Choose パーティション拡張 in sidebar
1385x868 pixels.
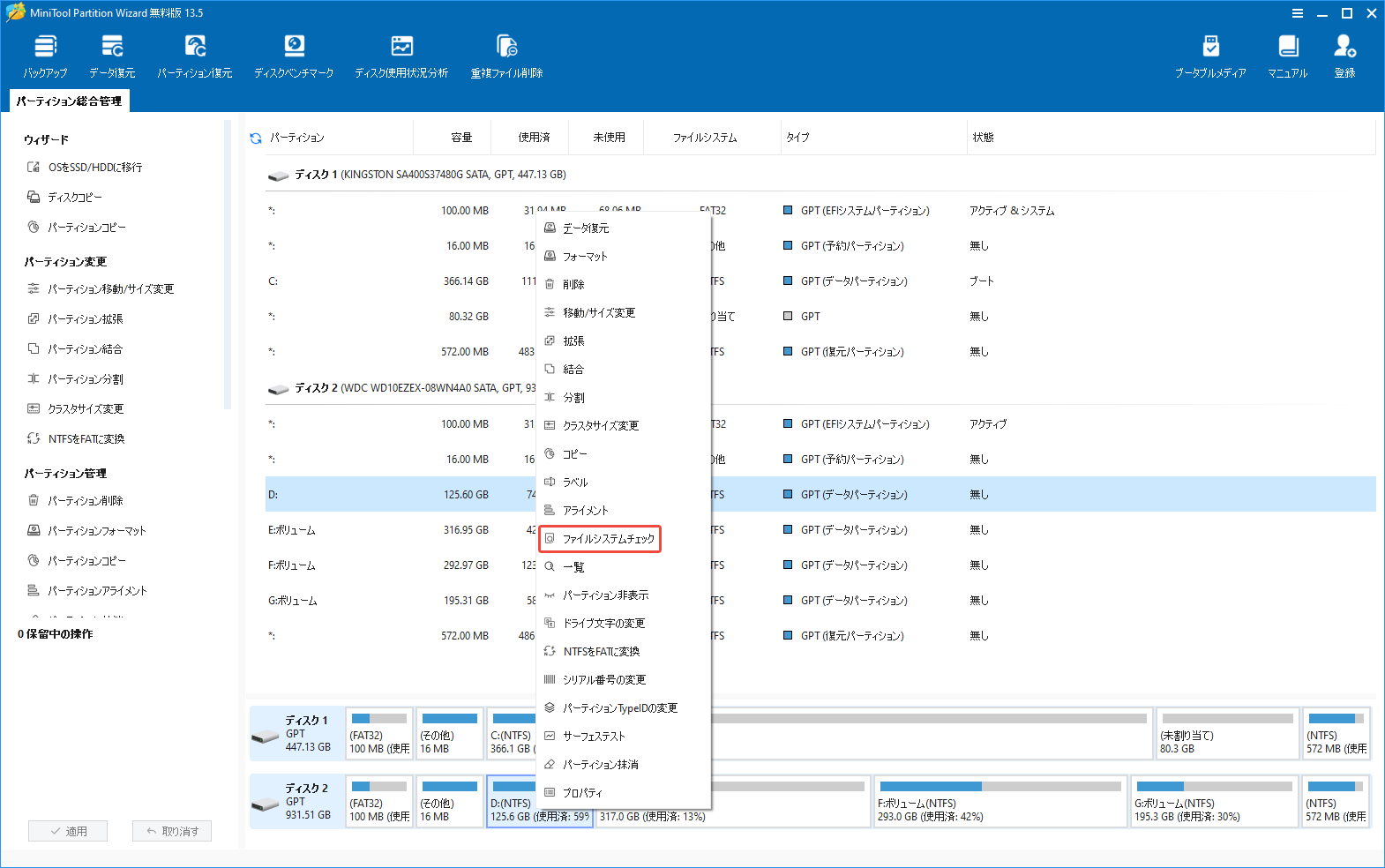point(75,318)
